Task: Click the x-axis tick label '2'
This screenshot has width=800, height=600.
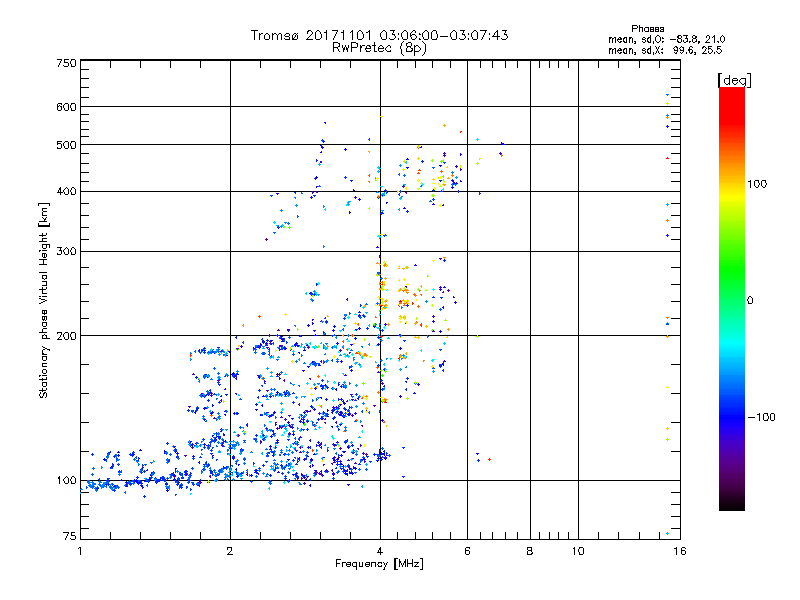Action: pyautogui.click(x=230, y=551)
